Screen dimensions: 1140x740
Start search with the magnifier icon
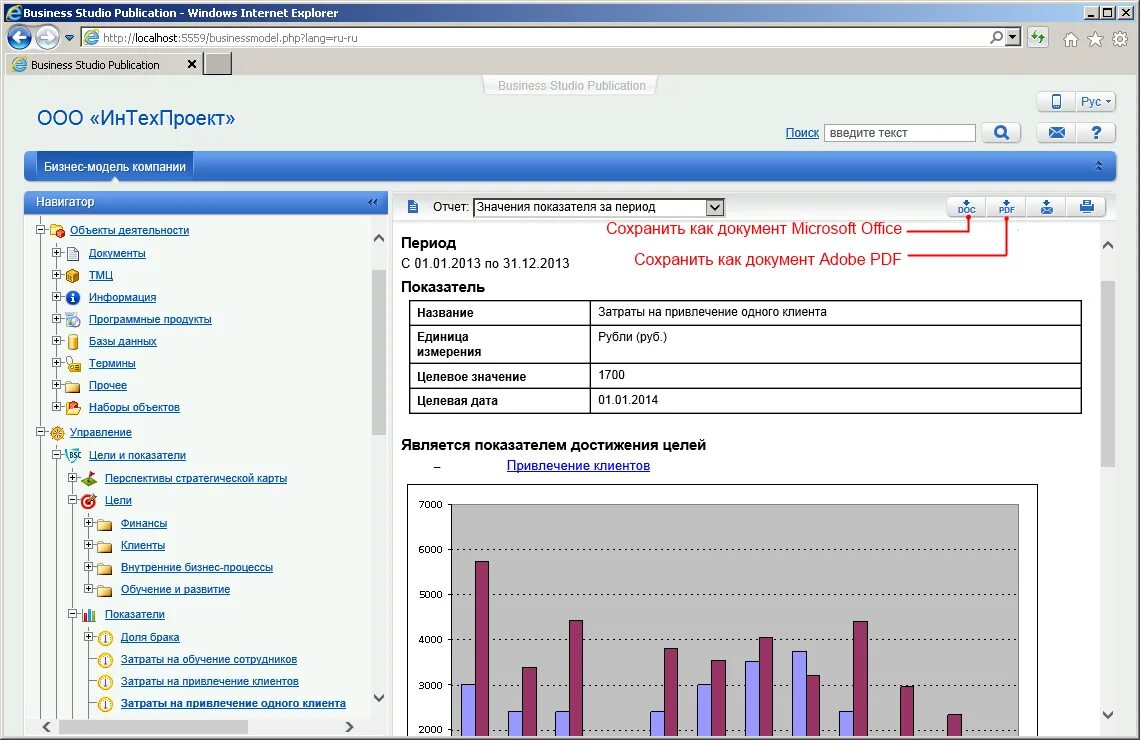click(x=1001, y=131)
